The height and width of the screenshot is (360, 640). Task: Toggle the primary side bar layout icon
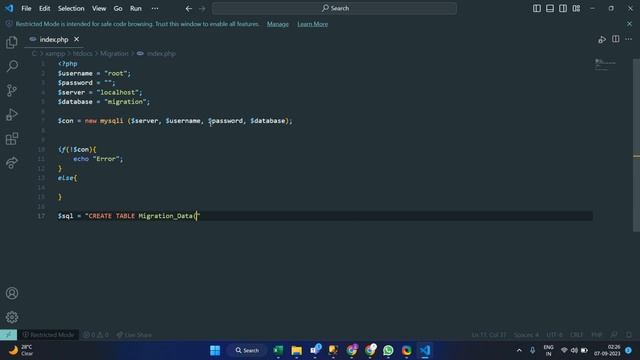tap(537, 8)
